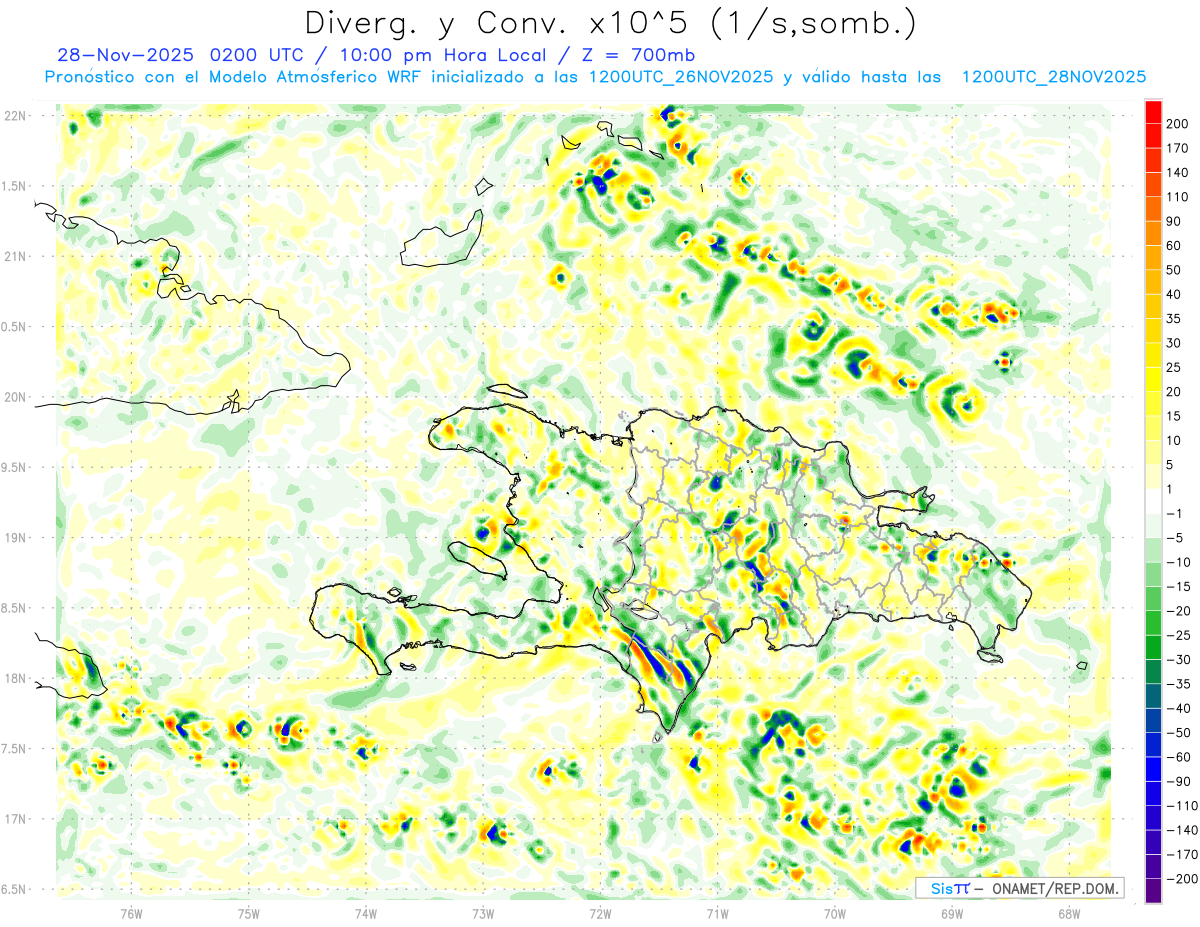
Task: Select the '-60' scale value
Action: click(1181, 757)
